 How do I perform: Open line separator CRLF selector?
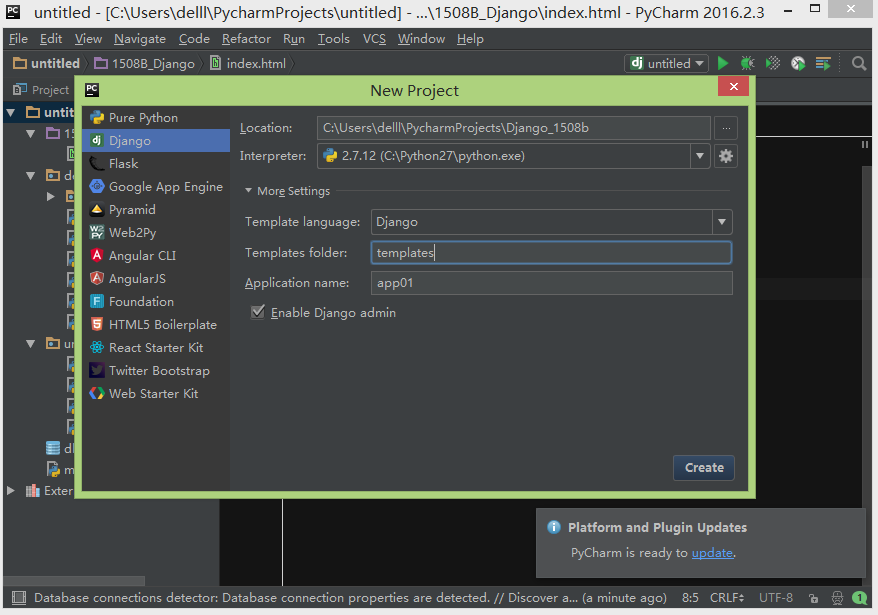click(x=727, y=598)
